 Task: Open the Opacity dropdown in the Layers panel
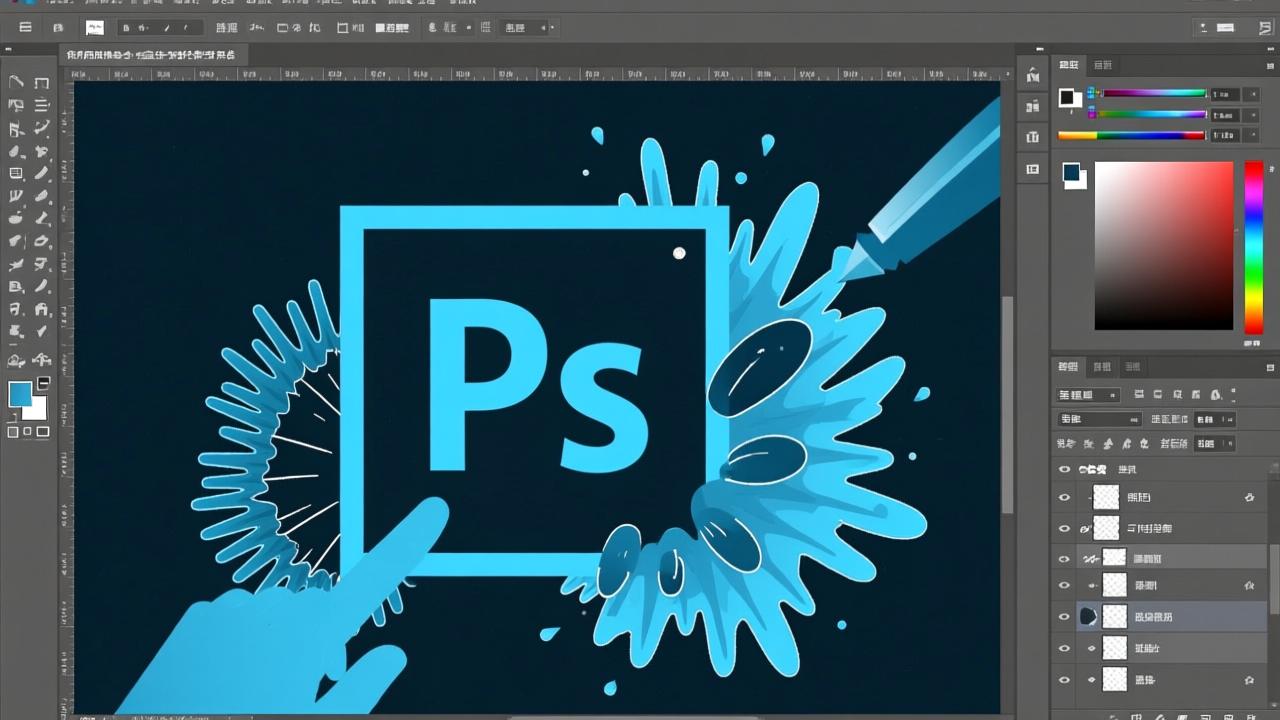tap(1214, 419)
